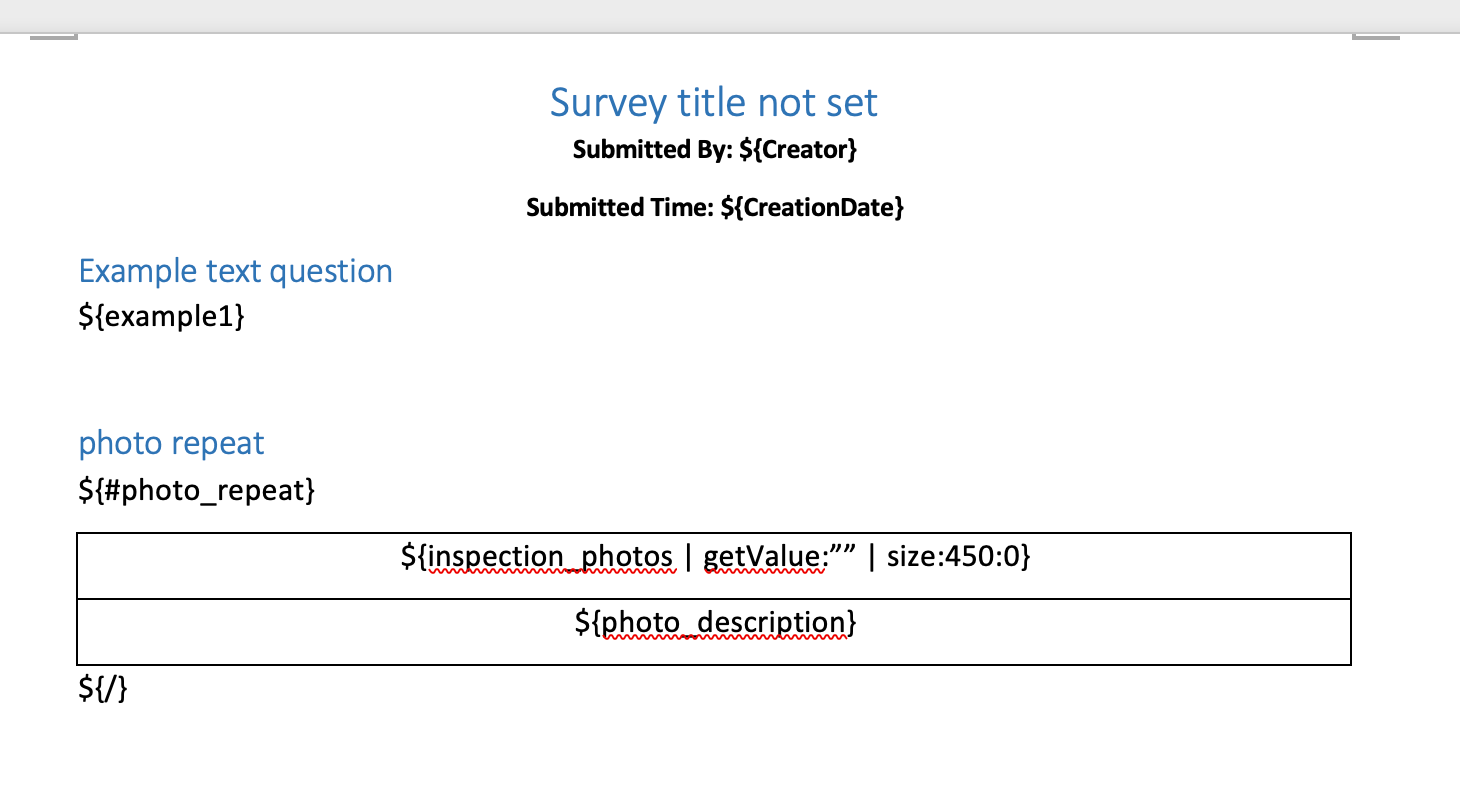Place cursor in the ${example1} field

(x=161, y=317)
